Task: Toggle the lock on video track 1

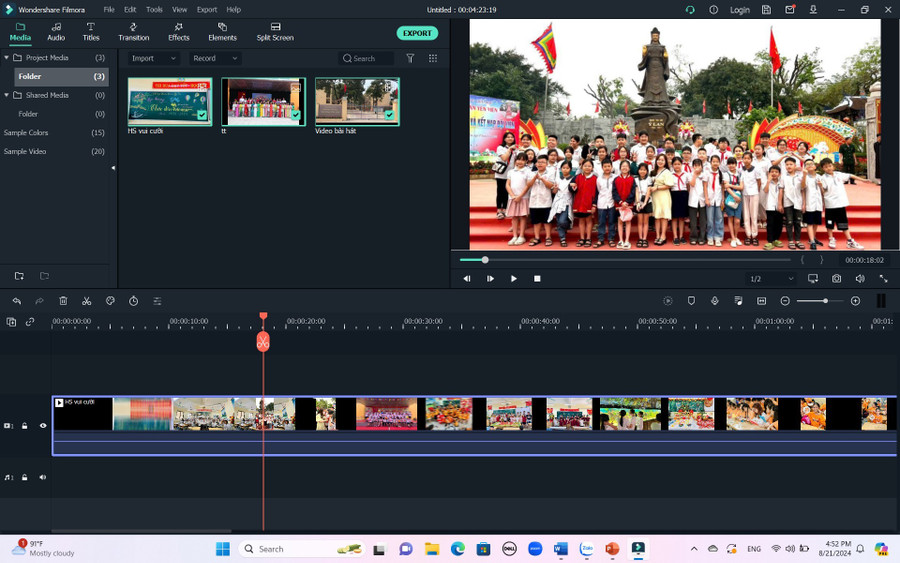Action: (24, 426)
